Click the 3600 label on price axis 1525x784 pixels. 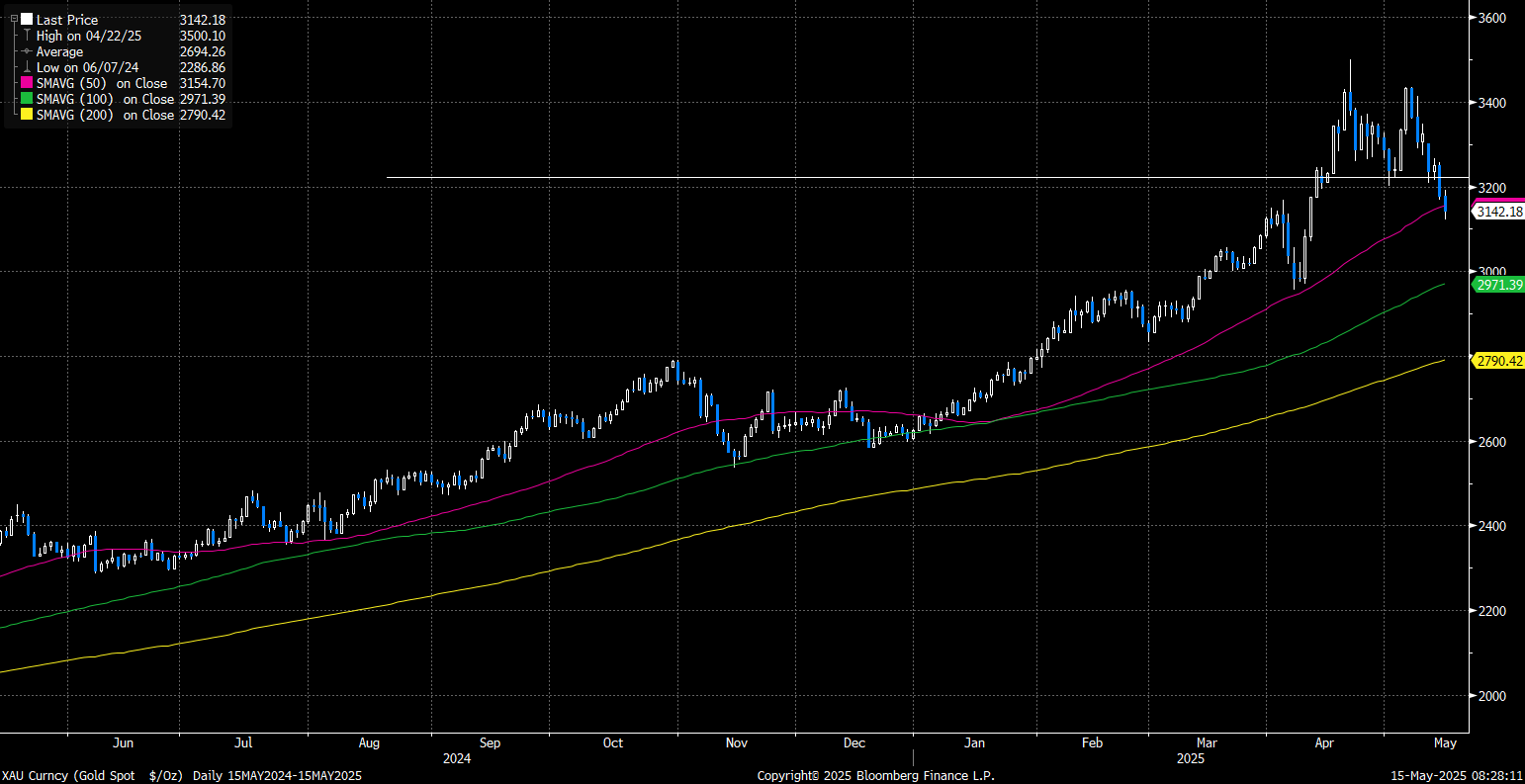point(1491,18)
